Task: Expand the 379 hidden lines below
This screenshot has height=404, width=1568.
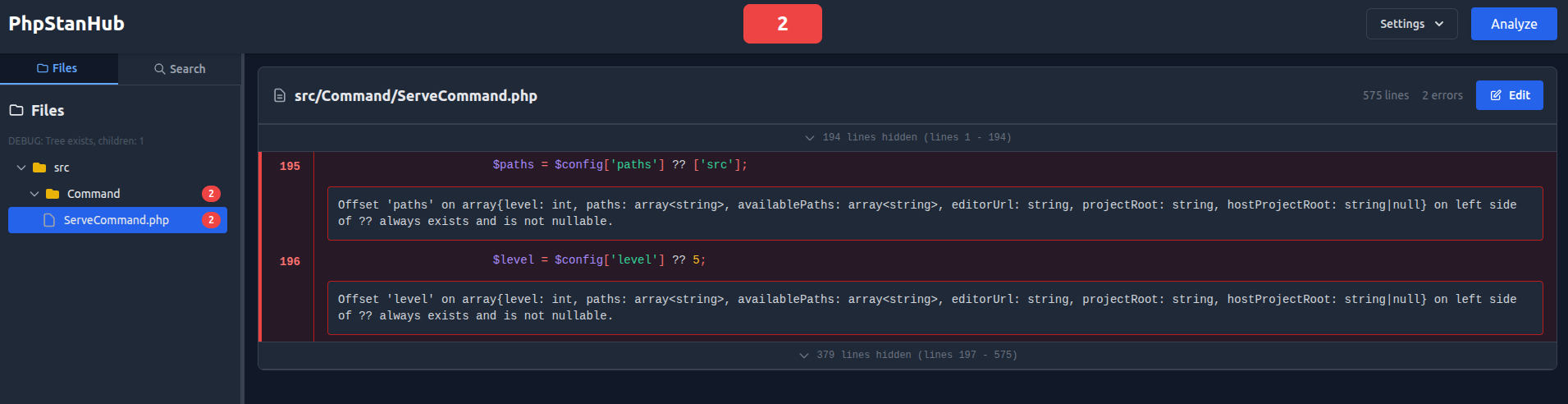Action: click(x=907, y=355)
